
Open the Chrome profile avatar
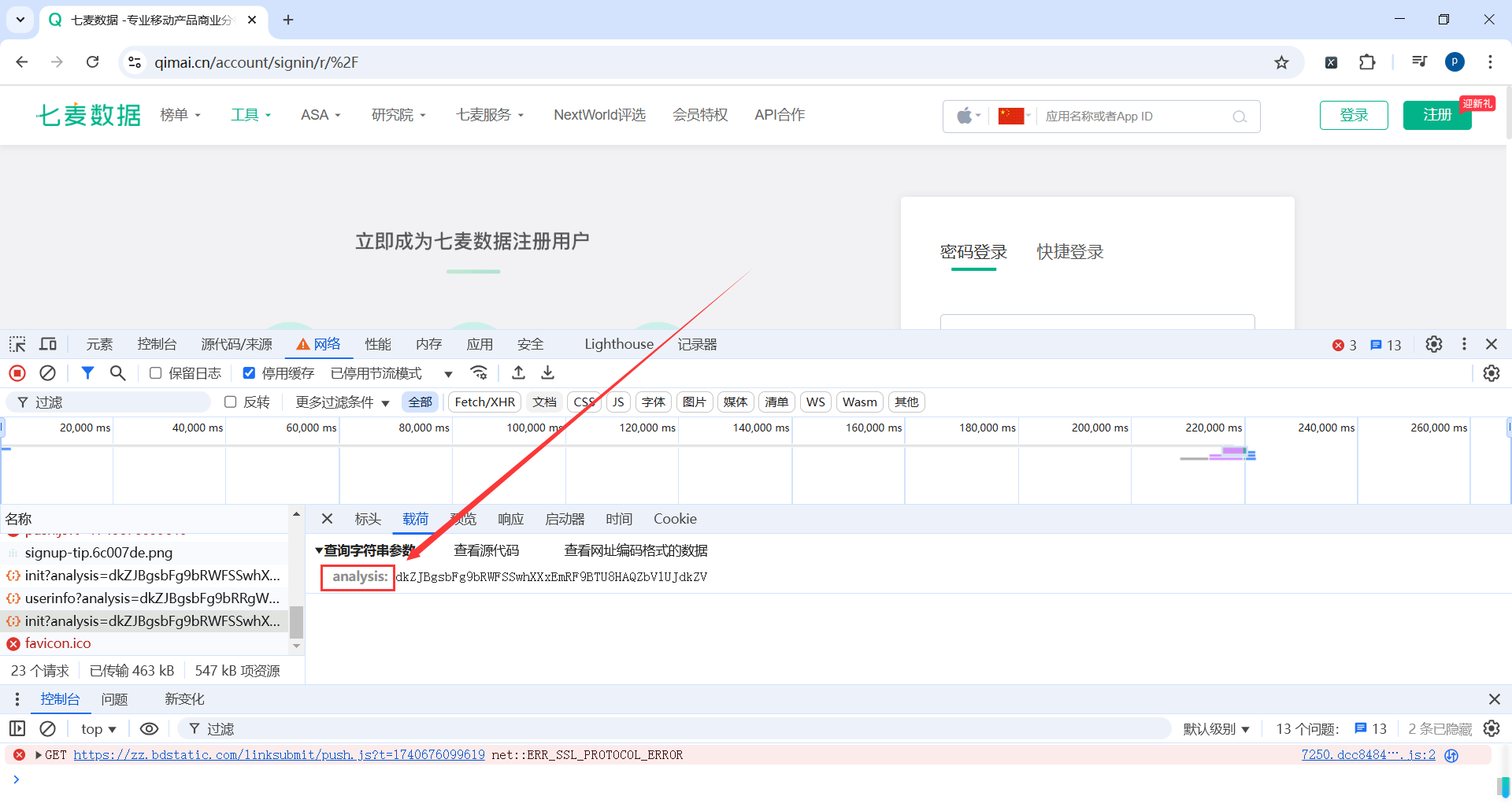[1455, 62]
